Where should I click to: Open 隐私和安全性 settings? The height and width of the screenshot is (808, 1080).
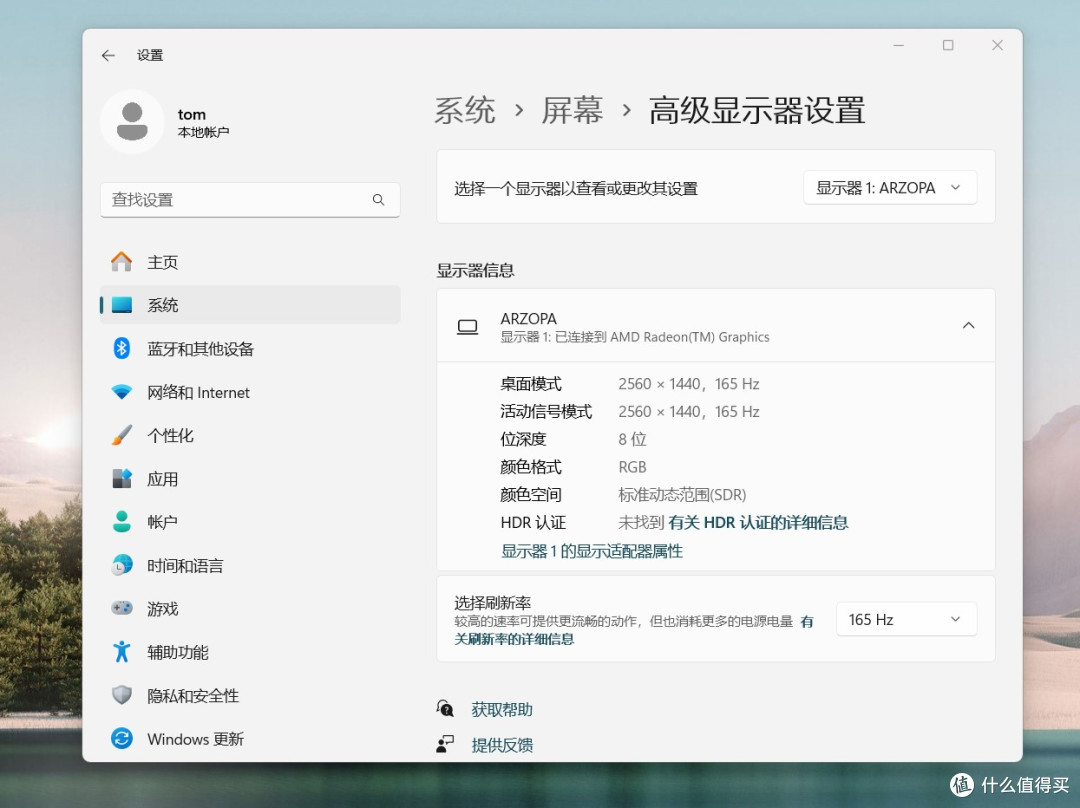click(x=250, y=695)
